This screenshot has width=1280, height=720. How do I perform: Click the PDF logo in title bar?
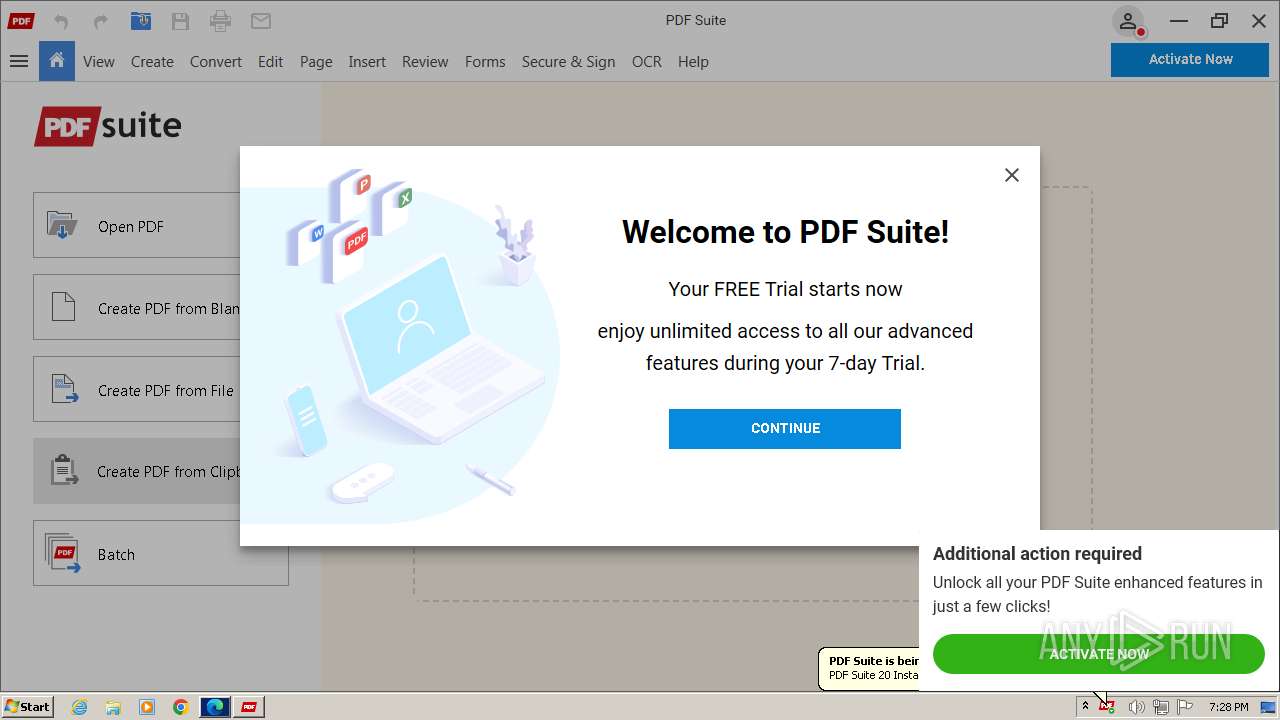21,21
